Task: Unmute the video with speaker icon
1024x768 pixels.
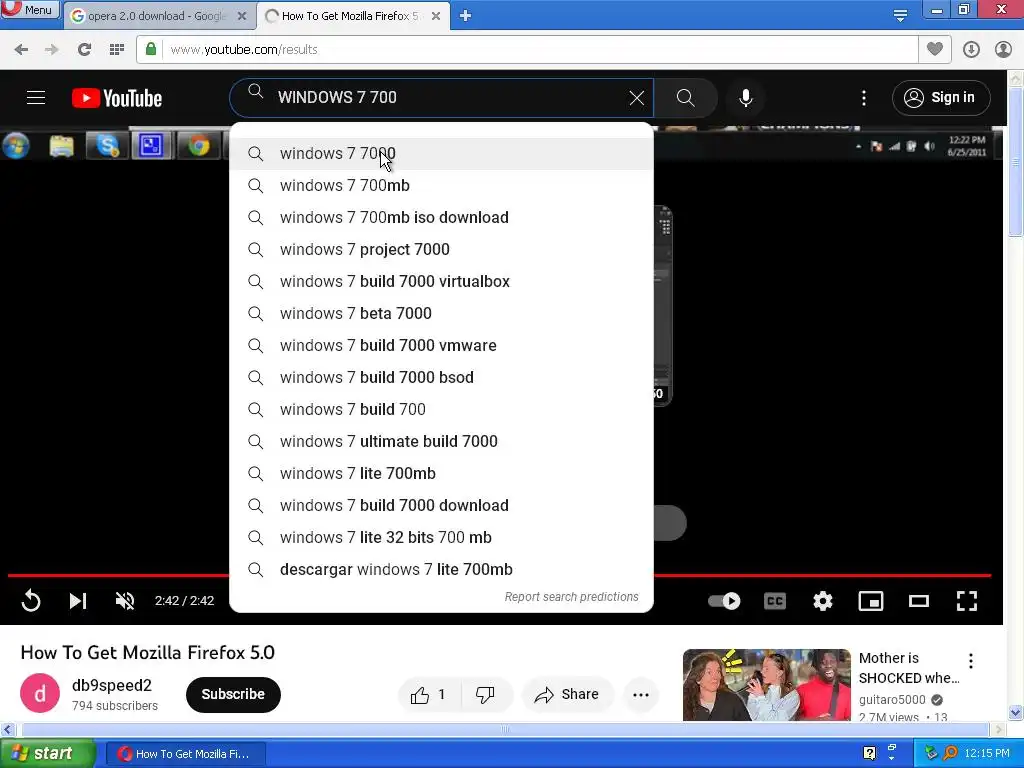Action: point(125,601)
